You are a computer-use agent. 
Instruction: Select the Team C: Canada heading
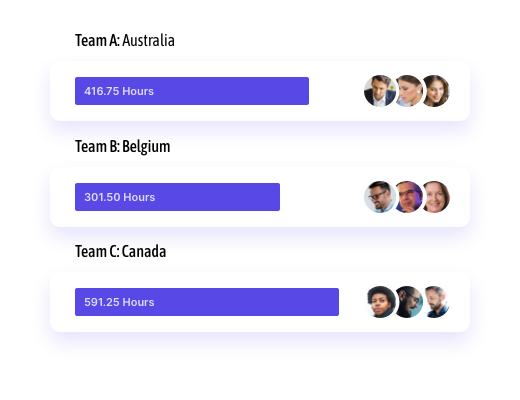(x=120, y=252)
